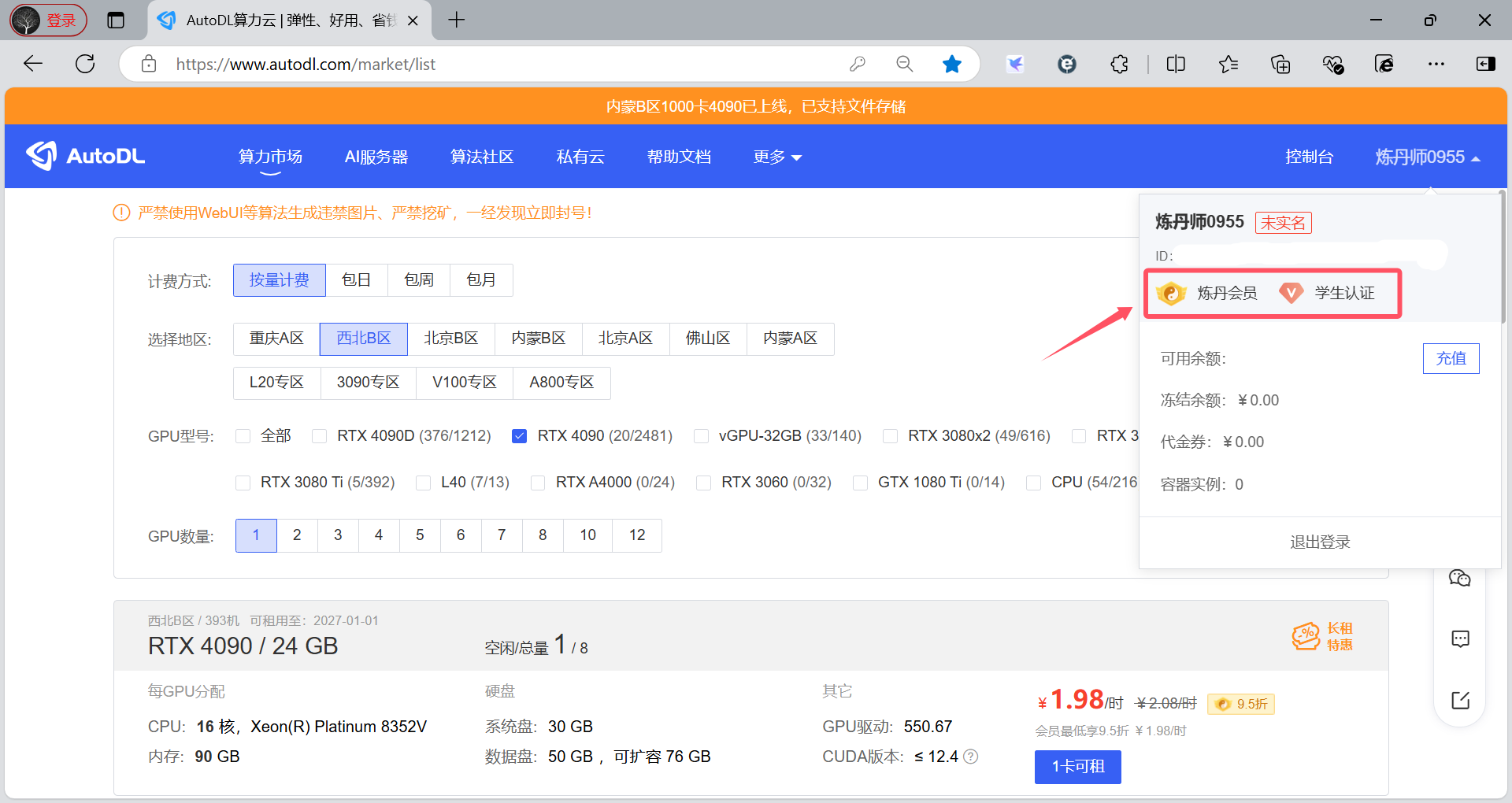
Task: Check the RTX 3080 Ti checkbox
Action: coord(243,483)
